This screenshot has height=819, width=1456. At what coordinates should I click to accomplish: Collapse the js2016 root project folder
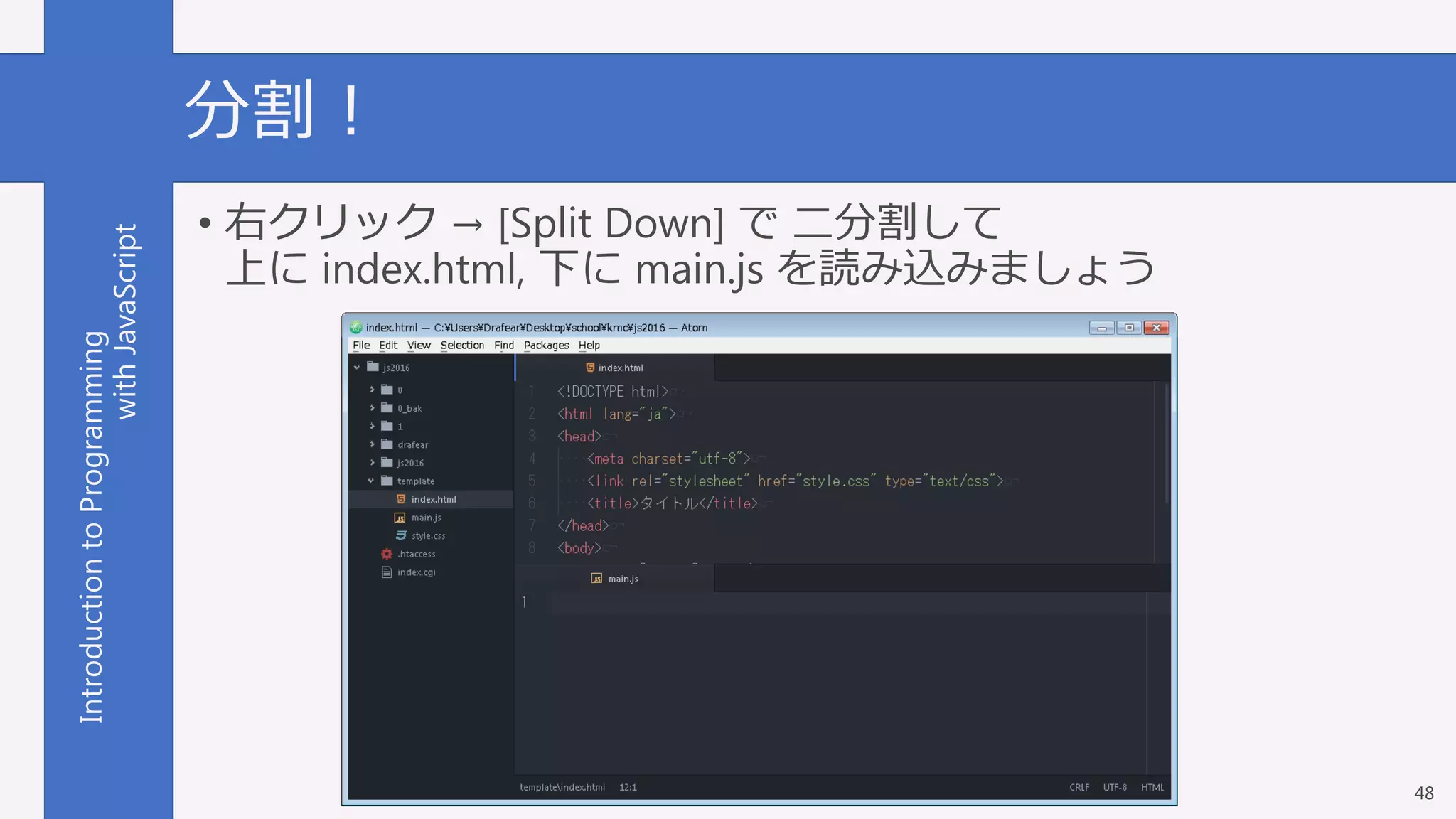pyautogui.click(x=357, y=368)
